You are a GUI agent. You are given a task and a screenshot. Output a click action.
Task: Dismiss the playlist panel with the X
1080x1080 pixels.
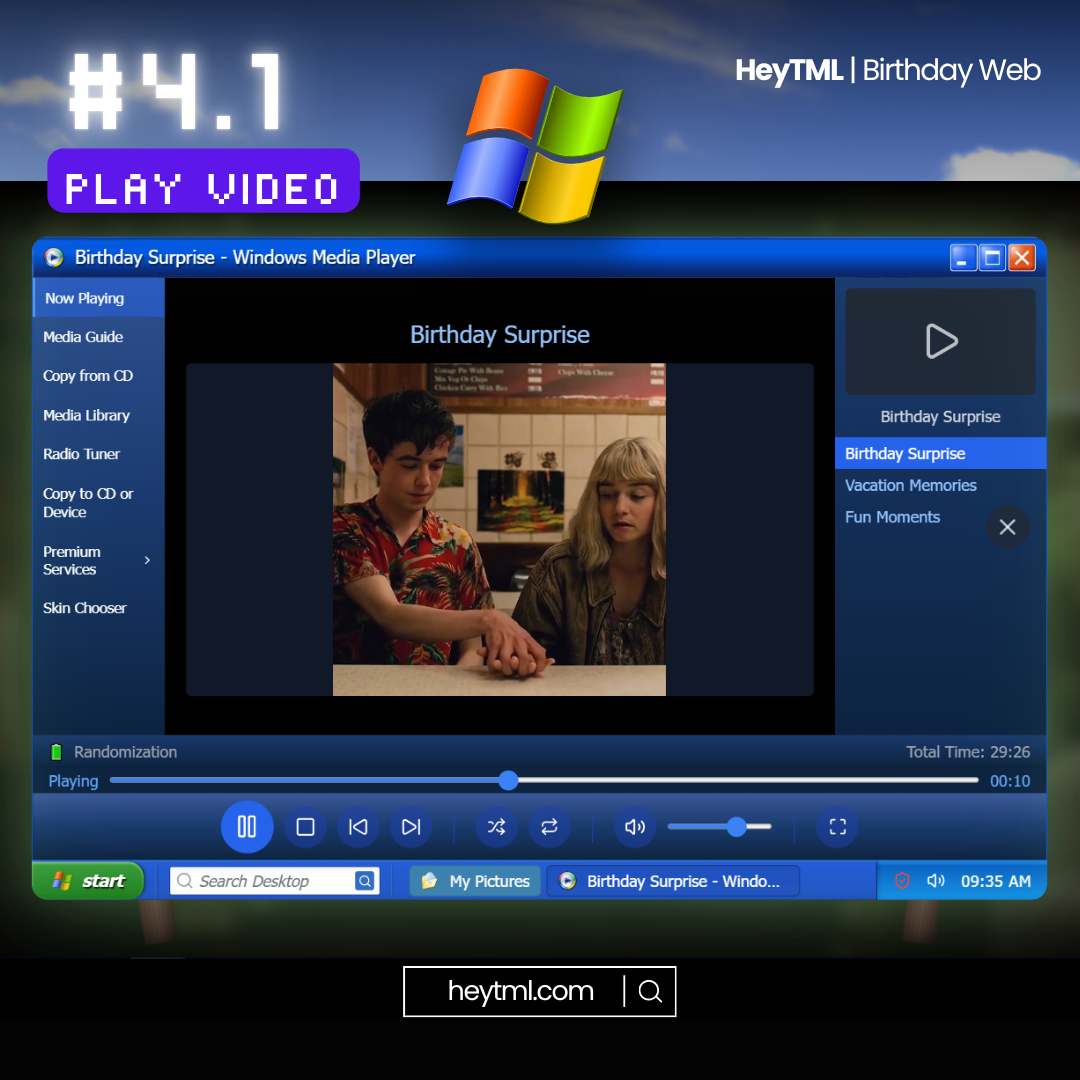tap(1007, 527)
